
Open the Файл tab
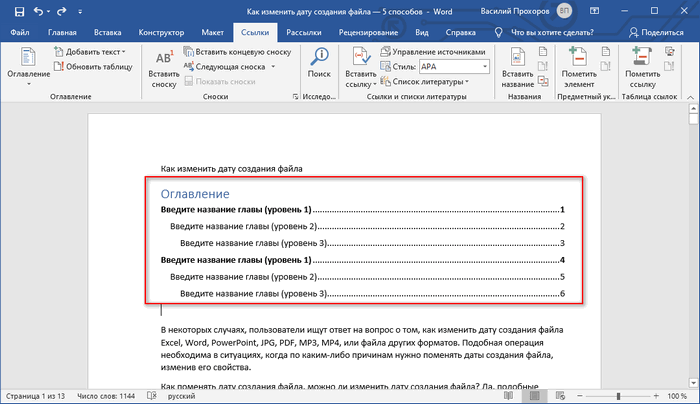pos(20,33)
